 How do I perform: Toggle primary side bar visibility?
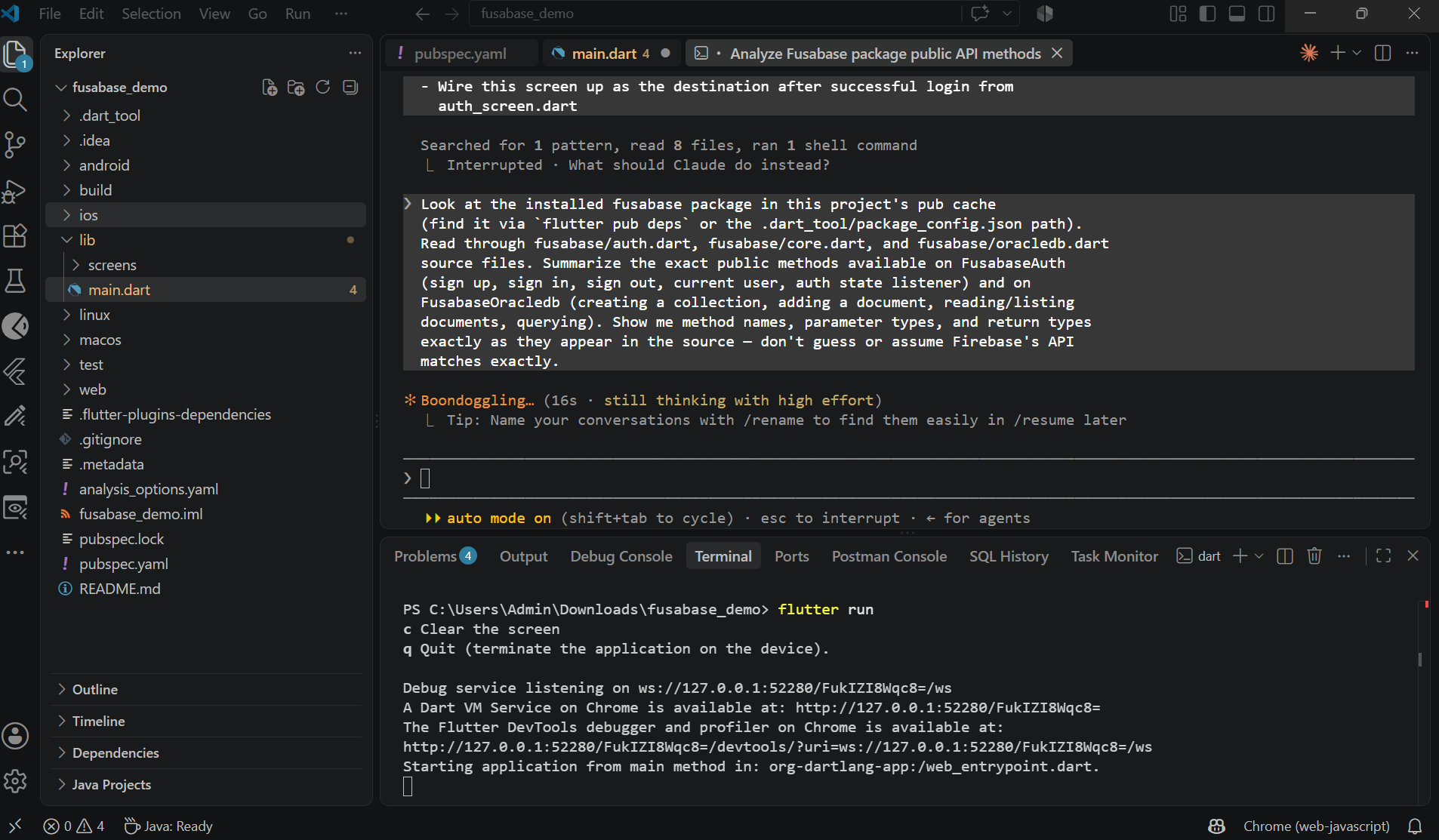[1207, 14]
